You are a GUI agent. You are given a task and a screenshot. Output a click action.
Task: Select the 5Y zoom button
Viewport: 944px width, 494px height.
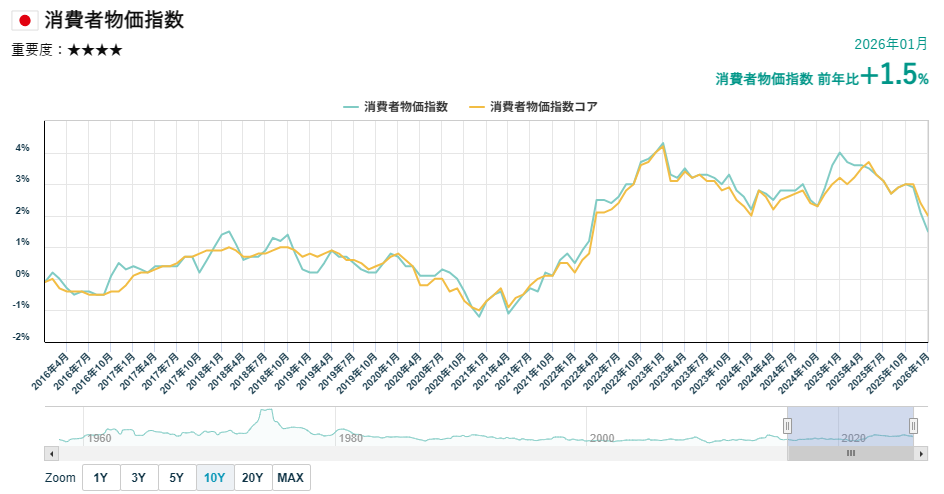point(176,478)
